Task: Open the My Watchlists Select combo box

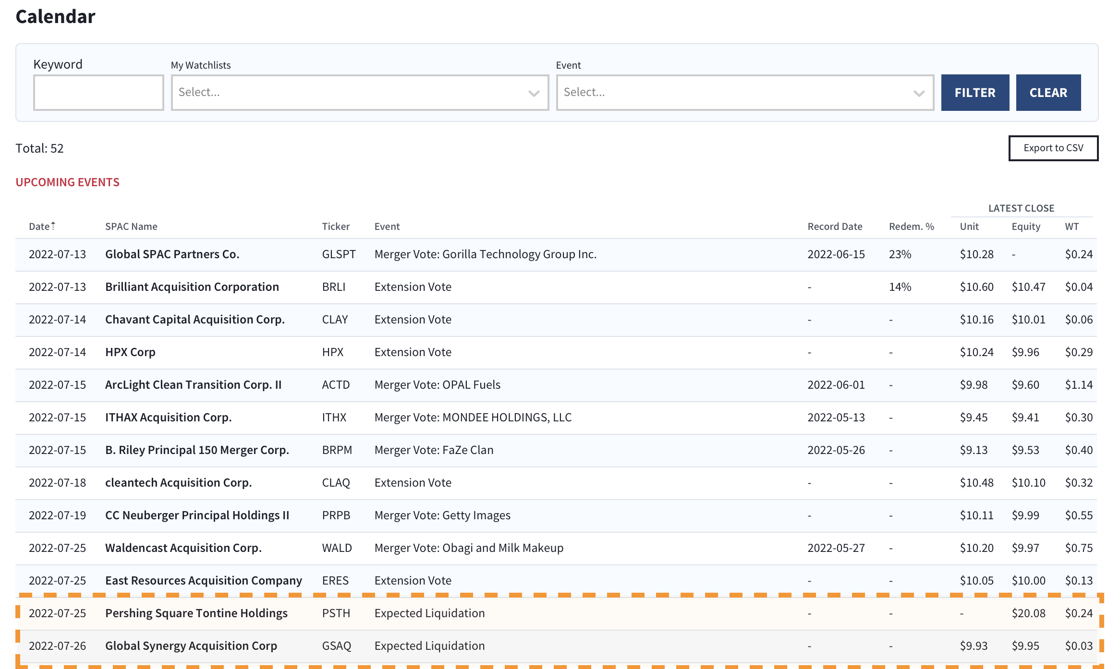Action: click(360, 92)
